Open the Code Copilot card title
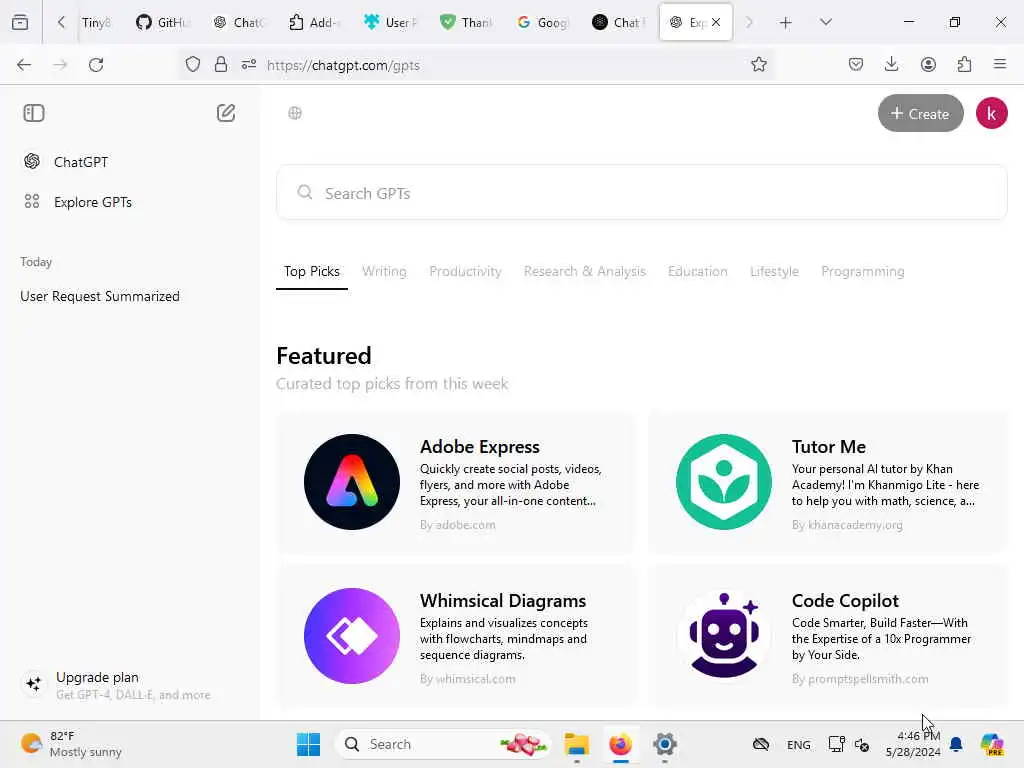The image size is (1024, 768). [x=845, y=601]
